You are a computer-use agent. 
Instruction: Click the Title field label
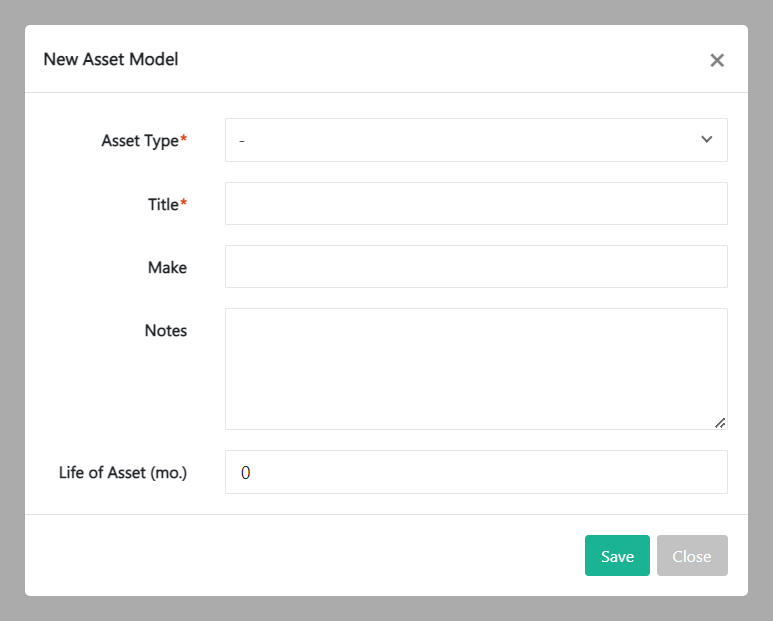pyautogui.click(x=163, y=204)
